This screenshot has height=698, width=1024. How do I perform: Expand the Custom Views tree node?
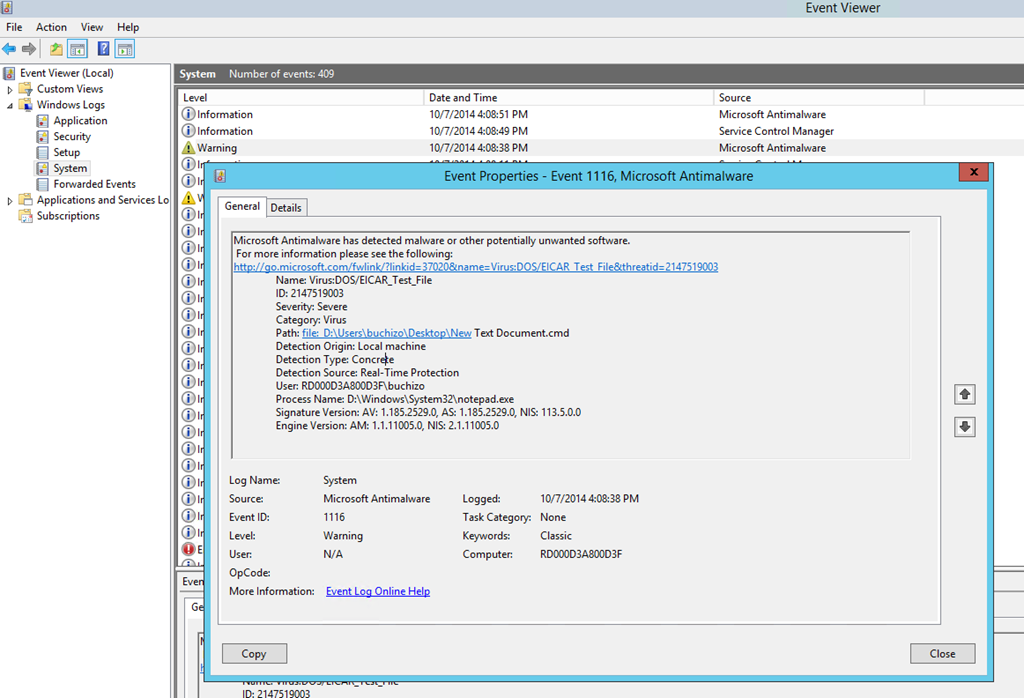pos(10,89)
